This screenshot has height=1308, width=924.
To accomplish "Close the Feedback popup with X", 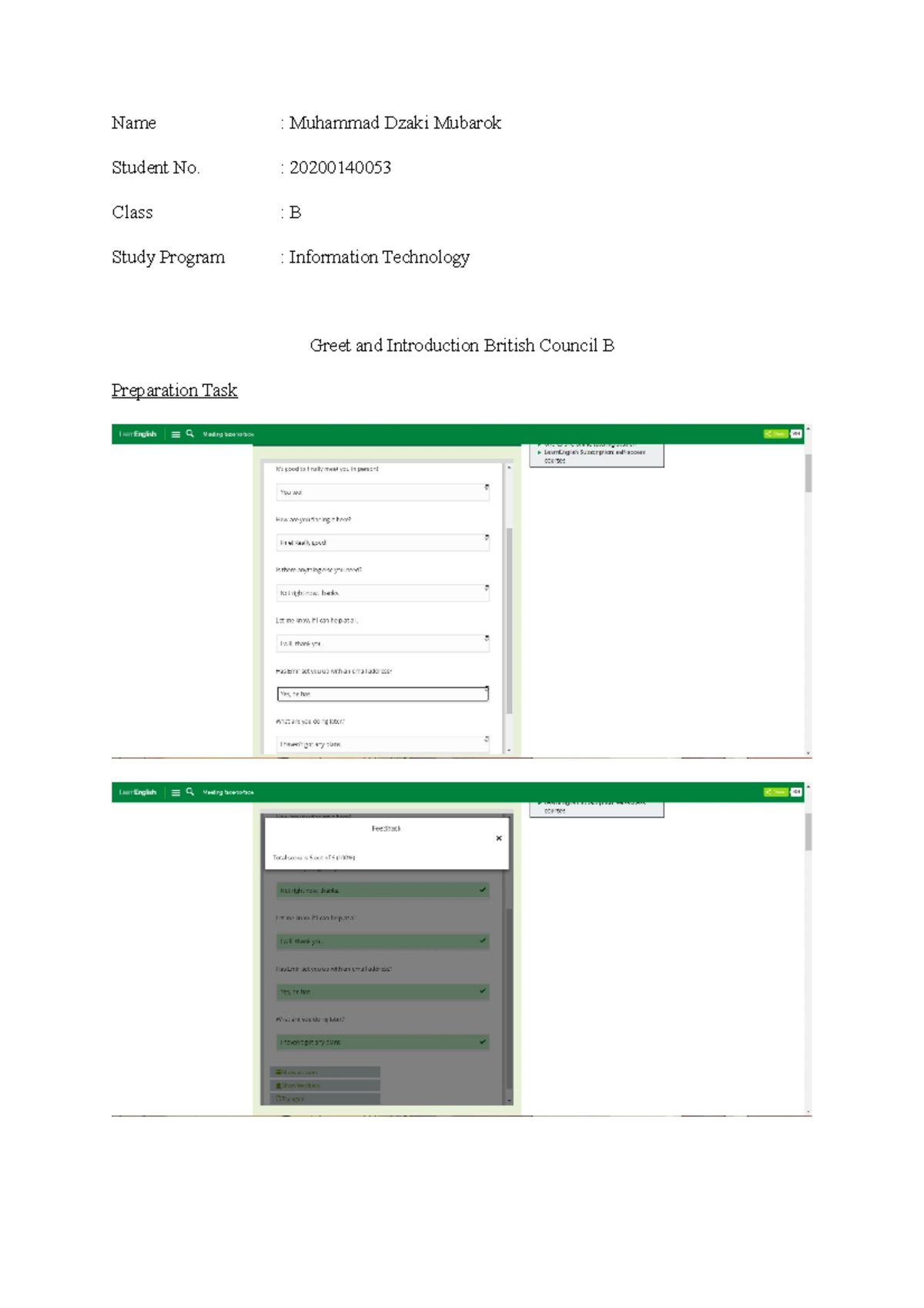I will (x=499, y=838).
